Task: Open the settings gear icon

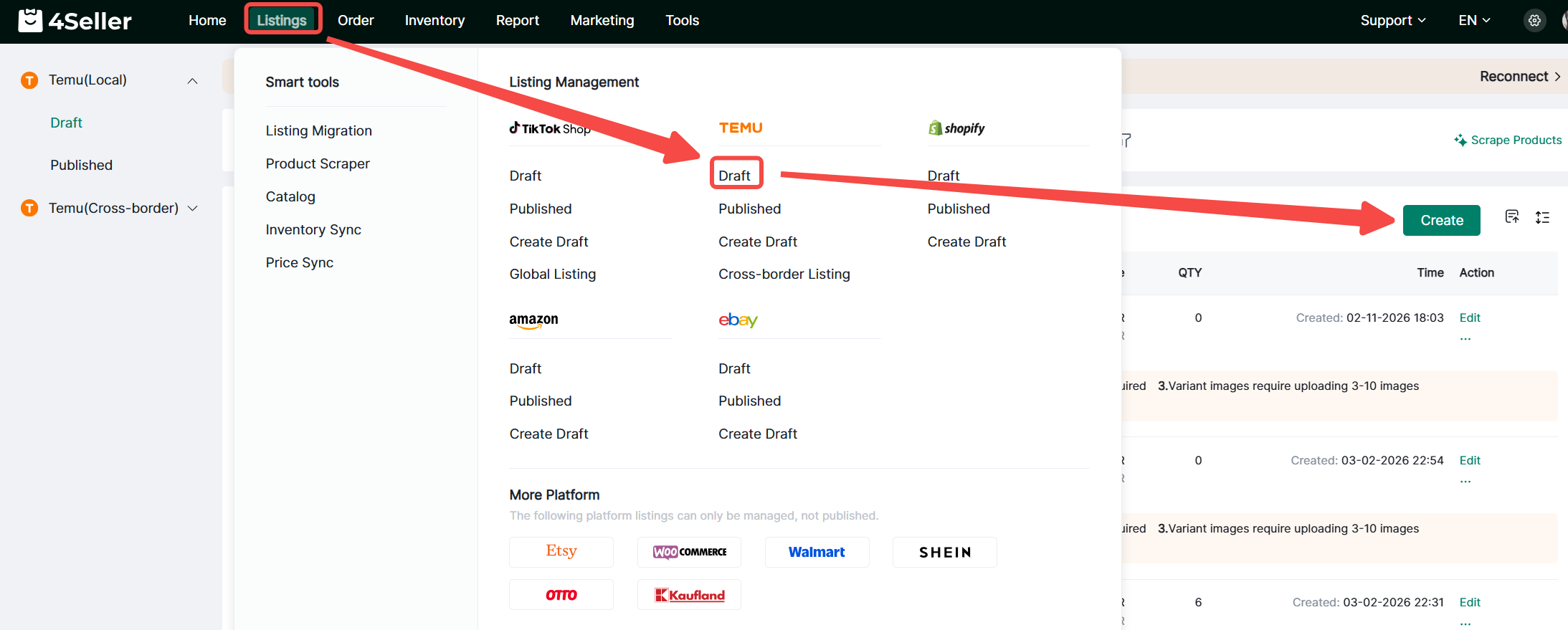Action: 1534,21
